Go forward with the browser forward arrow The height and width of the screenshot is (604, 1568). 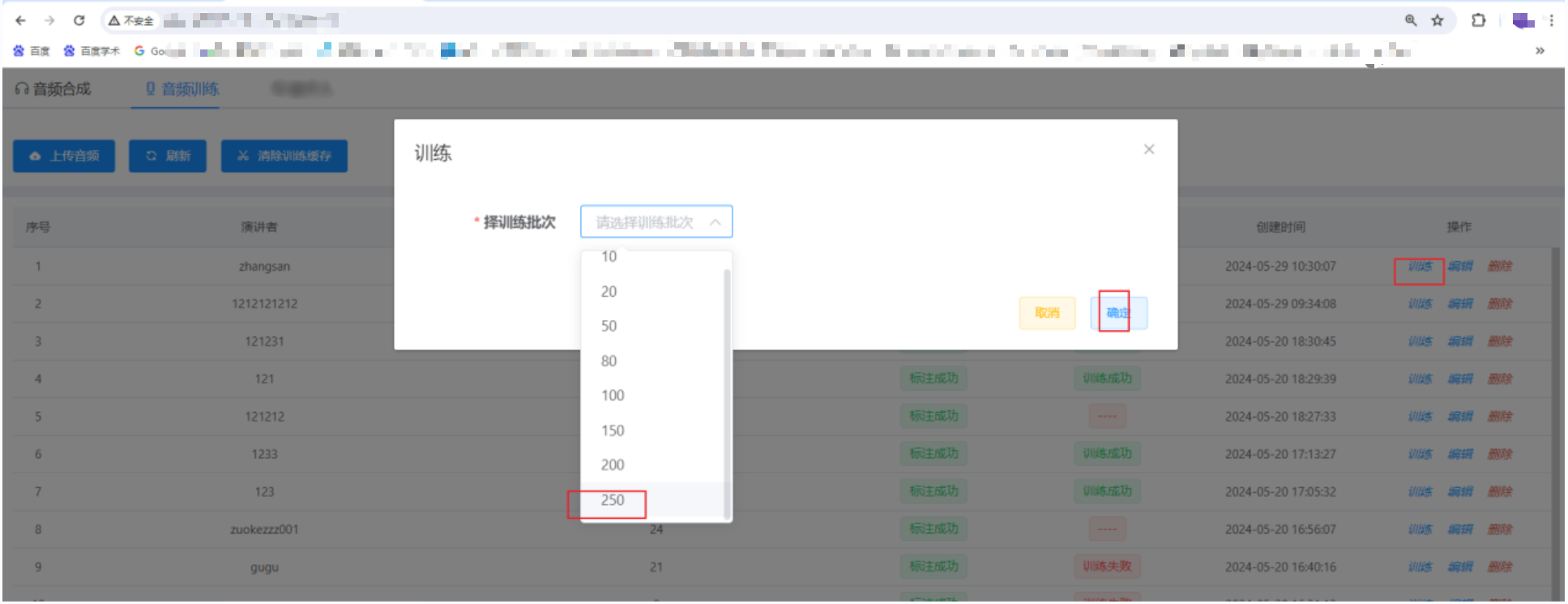pos(50,20)
